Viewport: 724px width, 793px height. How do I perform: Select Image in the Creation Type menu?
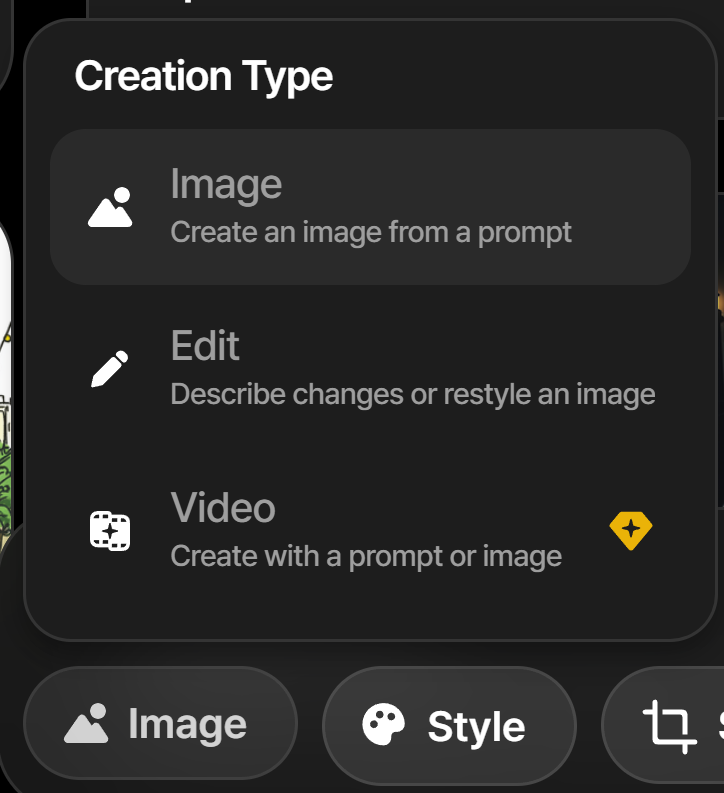pos(370,207)
